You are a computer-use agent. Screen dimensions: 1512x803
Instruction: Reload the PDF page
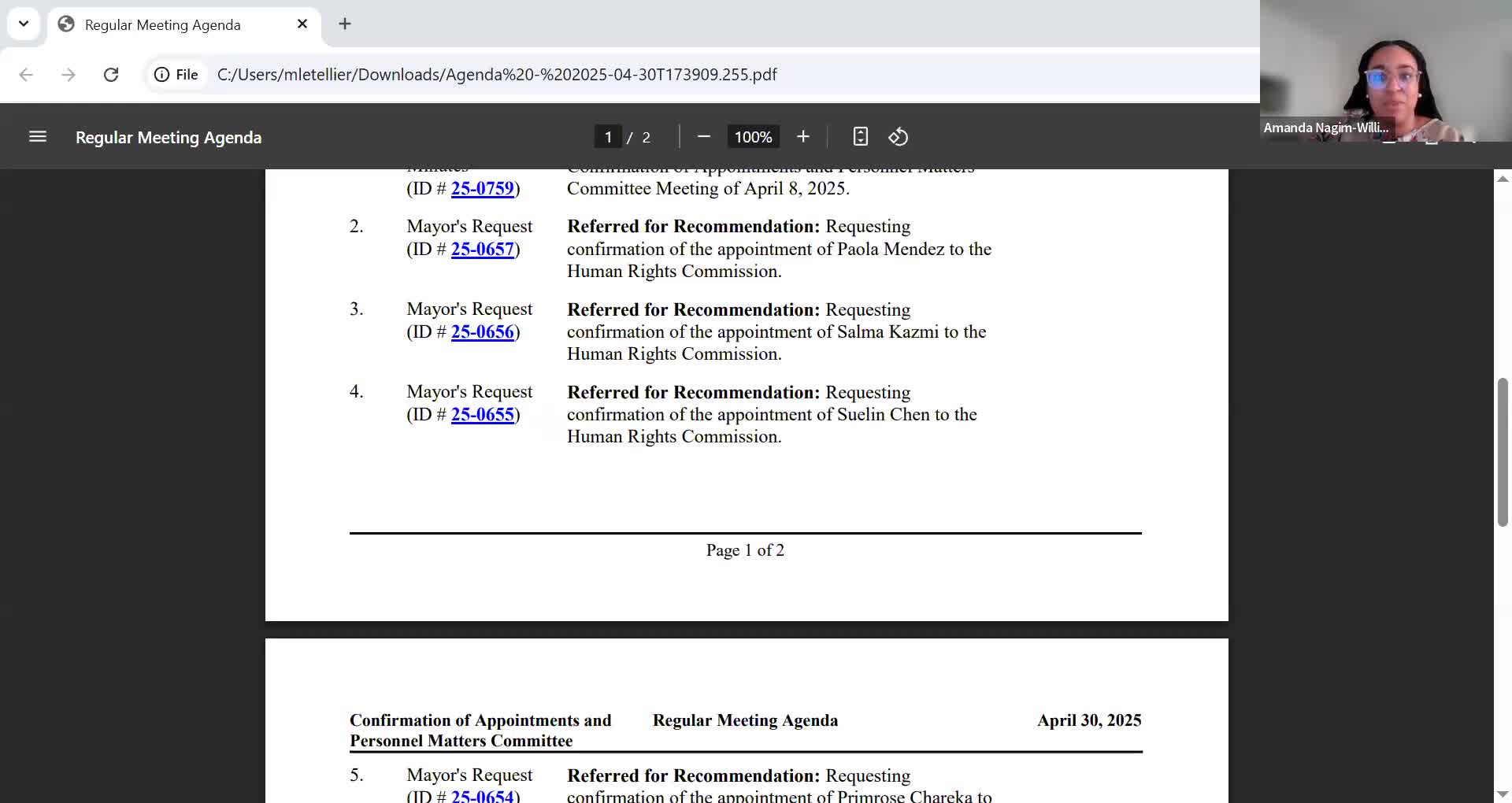click(x=111, y=75)
